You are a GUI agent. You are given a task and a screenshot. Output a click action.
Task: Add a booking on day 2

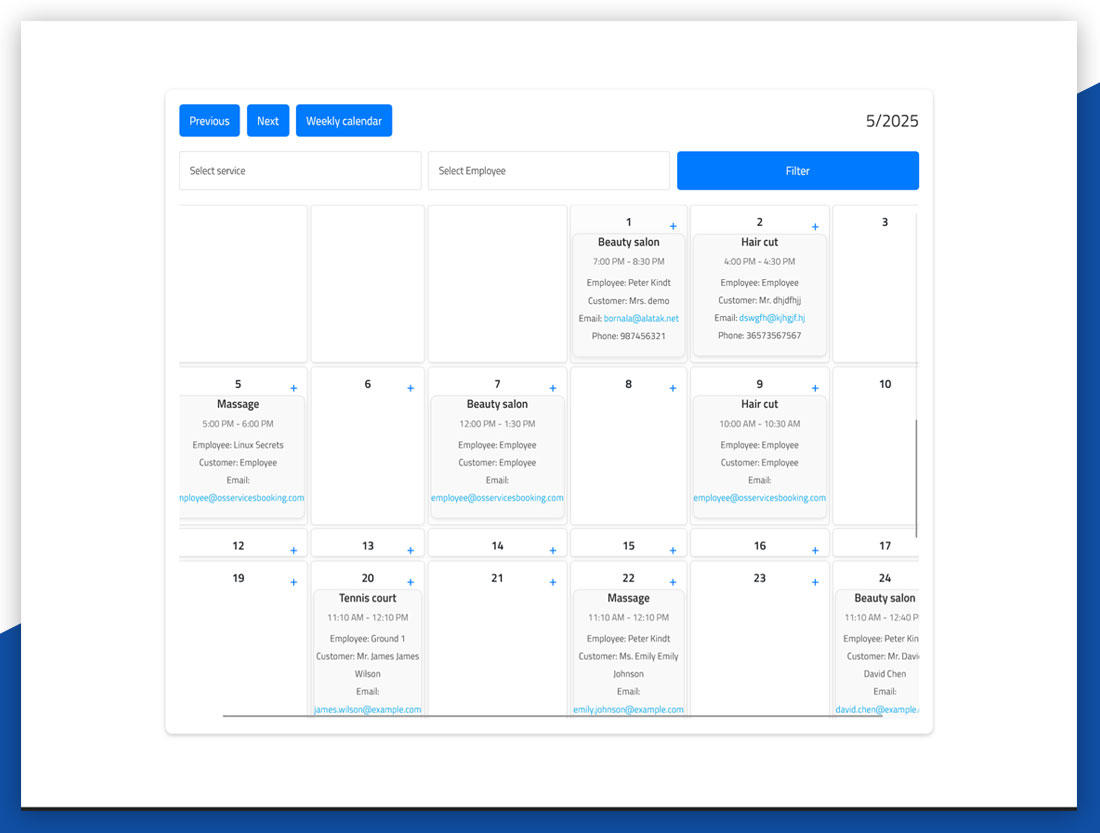point(815,227)
